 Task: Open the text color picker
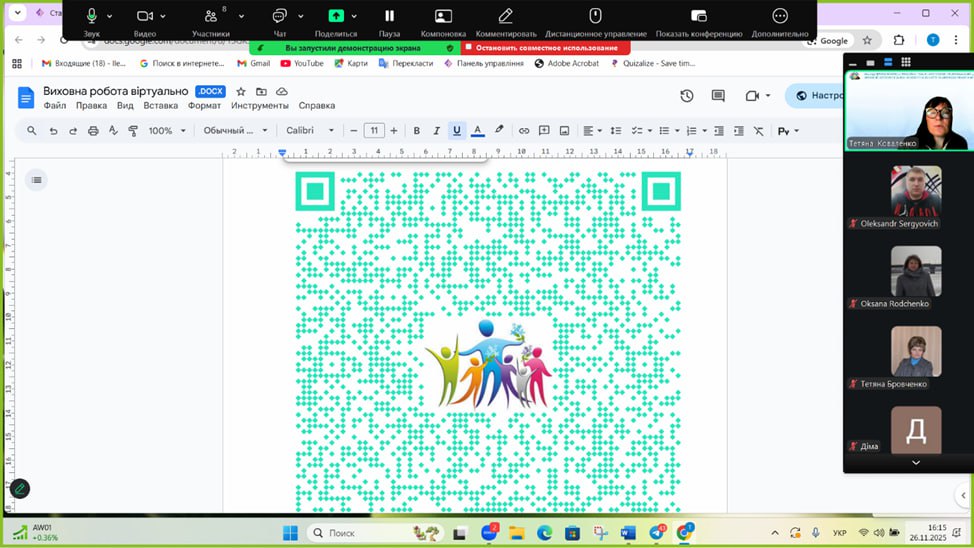(x=477, y=131)
